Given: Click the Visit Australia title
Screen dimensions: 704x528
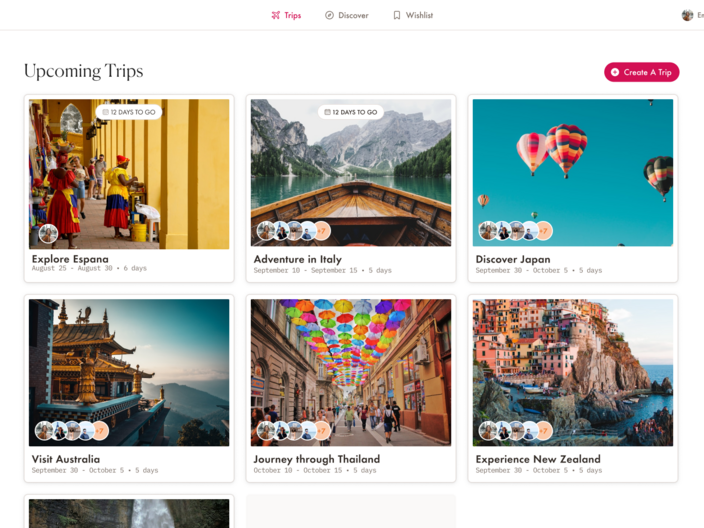Looking at the screenshot, I should click(x=66, y=459).
